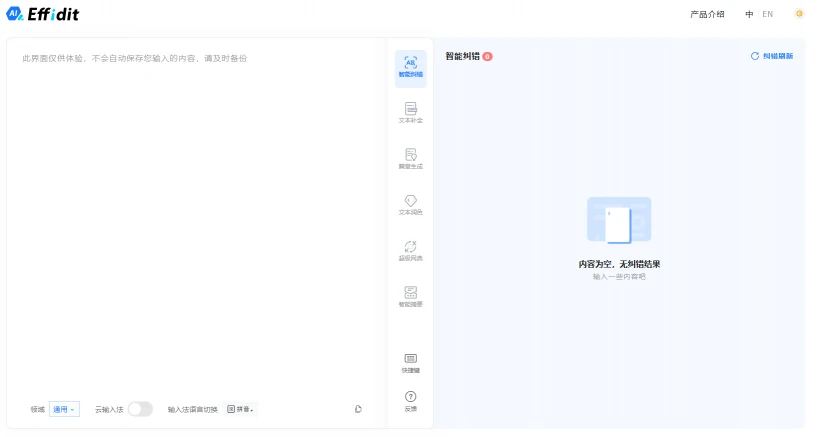Open the 产品介绍 product introduction page

click(x=707, y=14)
